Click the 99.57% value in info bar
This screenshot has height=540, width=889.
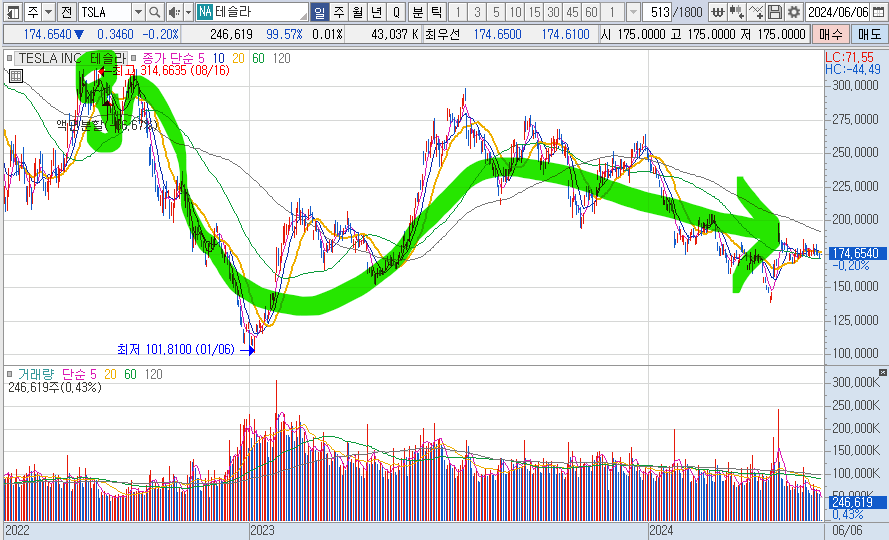click(x=284, y=35)
